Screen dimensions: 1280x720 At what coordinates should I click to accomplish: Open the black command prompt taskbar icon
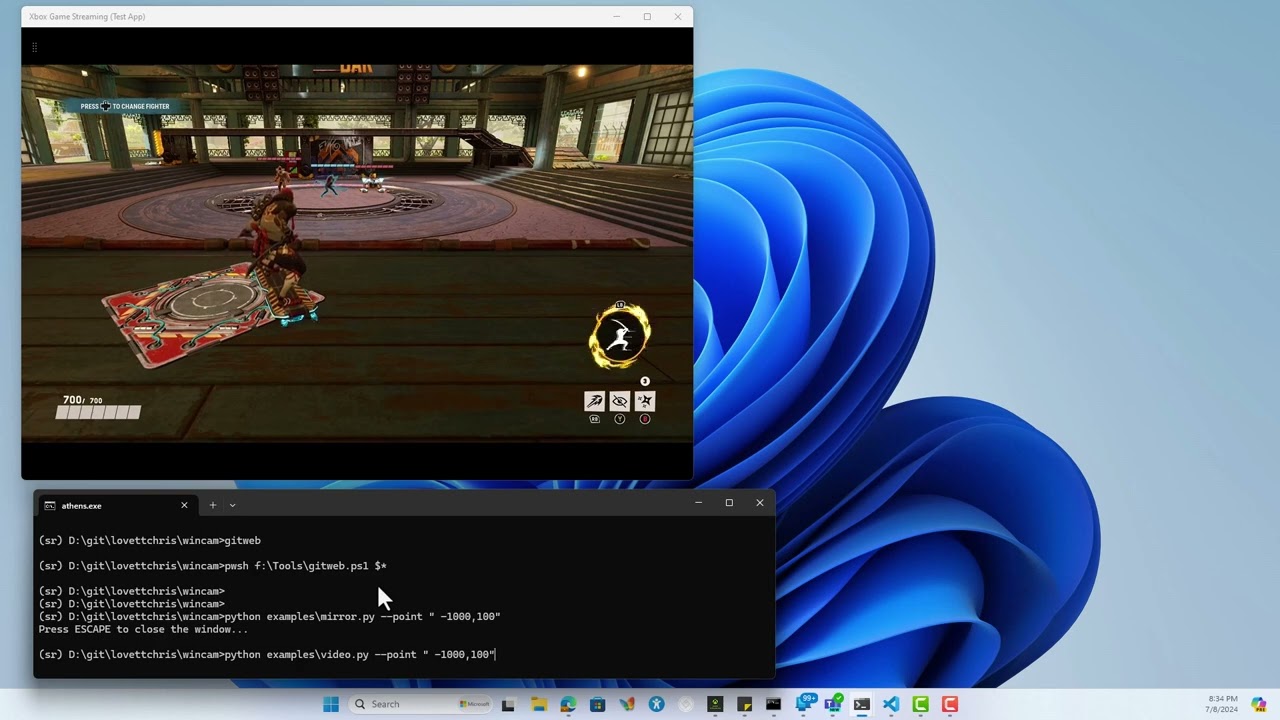(x=773, y=704)
